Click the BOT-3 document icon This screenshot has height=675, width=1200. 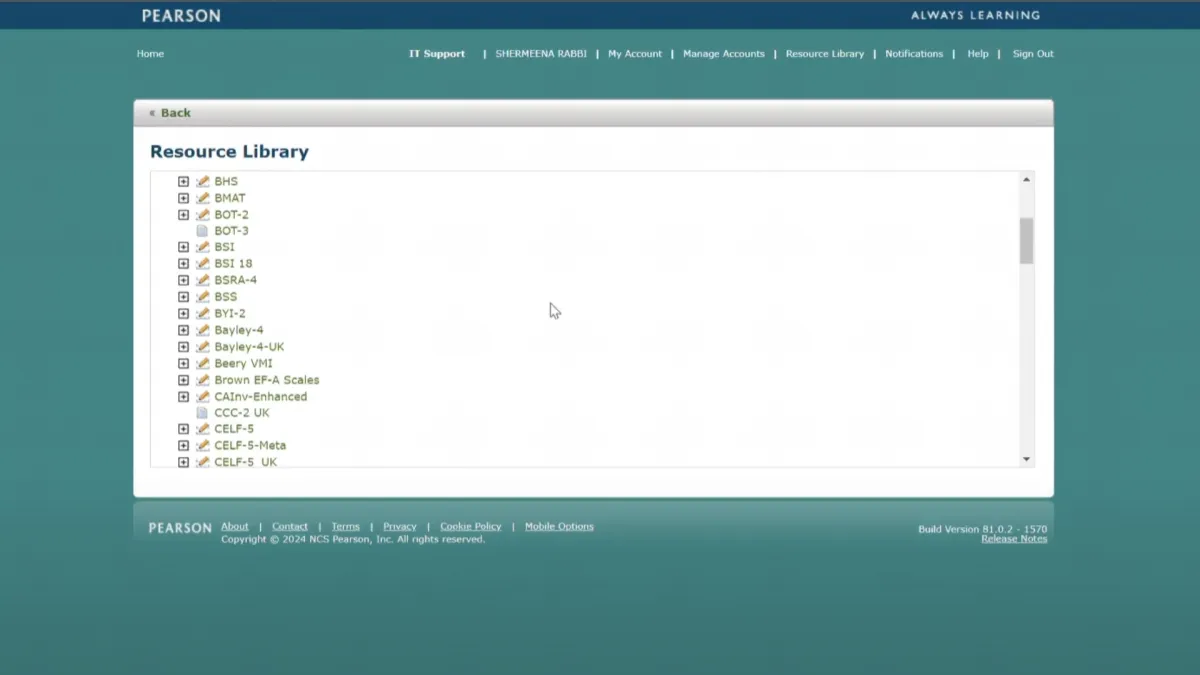click(x=202, y=231)
